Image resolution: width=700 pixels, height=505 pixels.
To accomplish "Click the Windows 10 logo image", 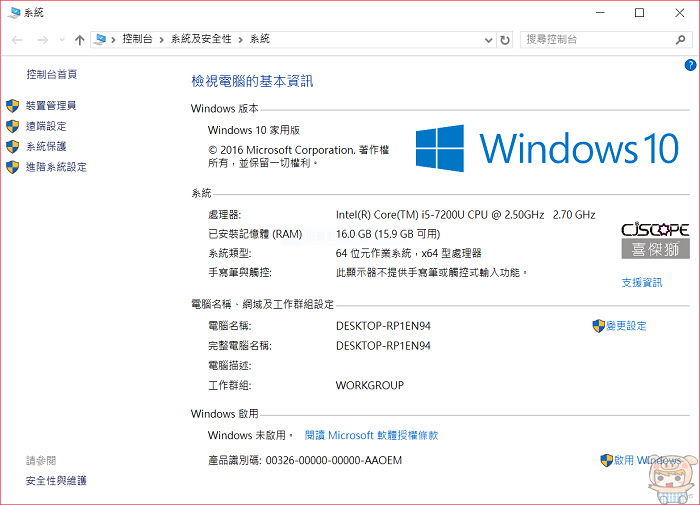I will [x=547, y=148].
